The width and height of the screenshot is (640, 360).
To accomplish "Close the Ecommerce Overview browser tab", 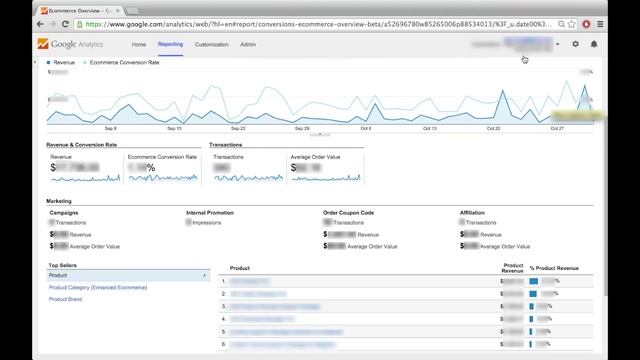I will click(118, 11).
